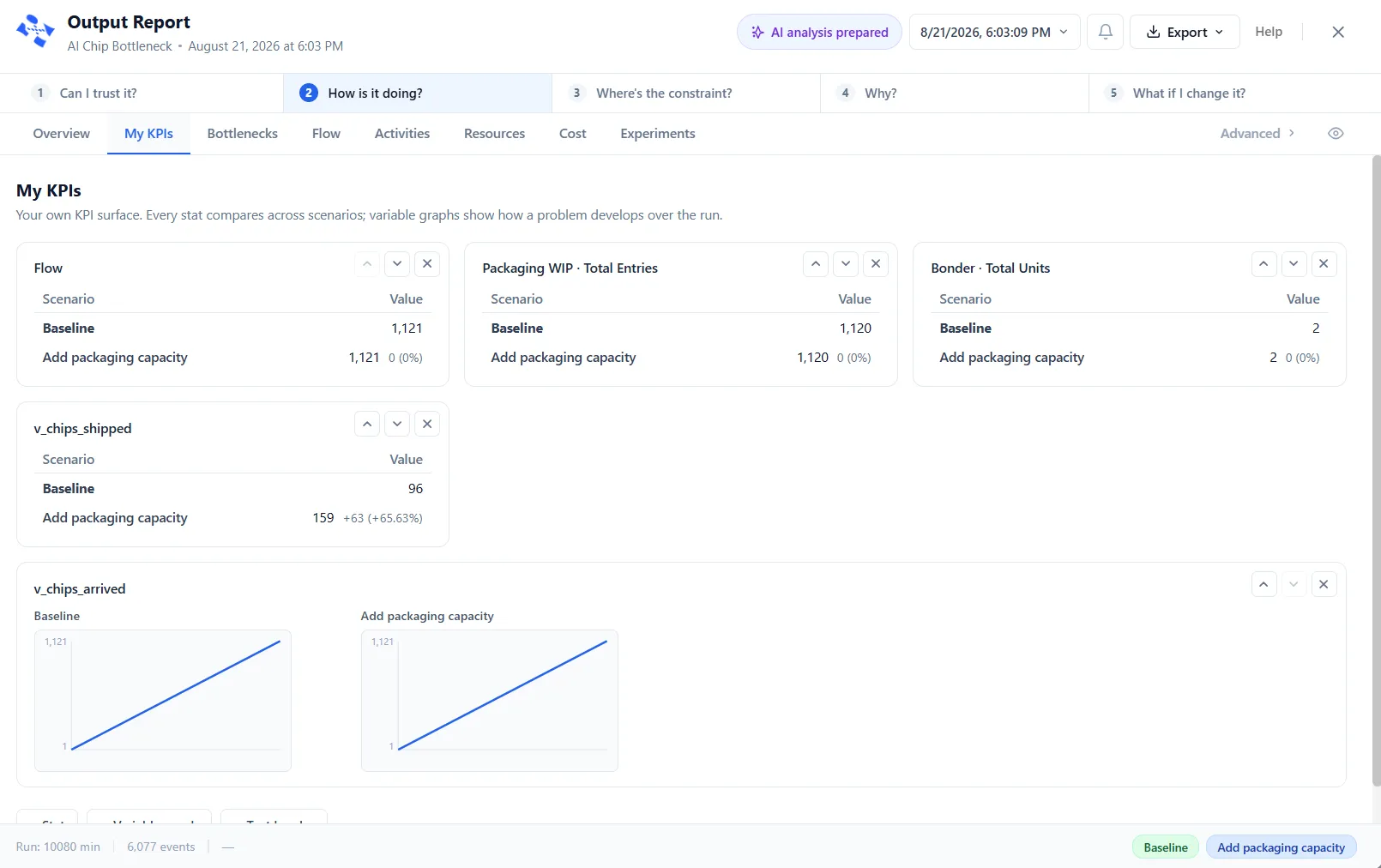
Task: Click Baseline row in Bonder card
Action: 1130,328
